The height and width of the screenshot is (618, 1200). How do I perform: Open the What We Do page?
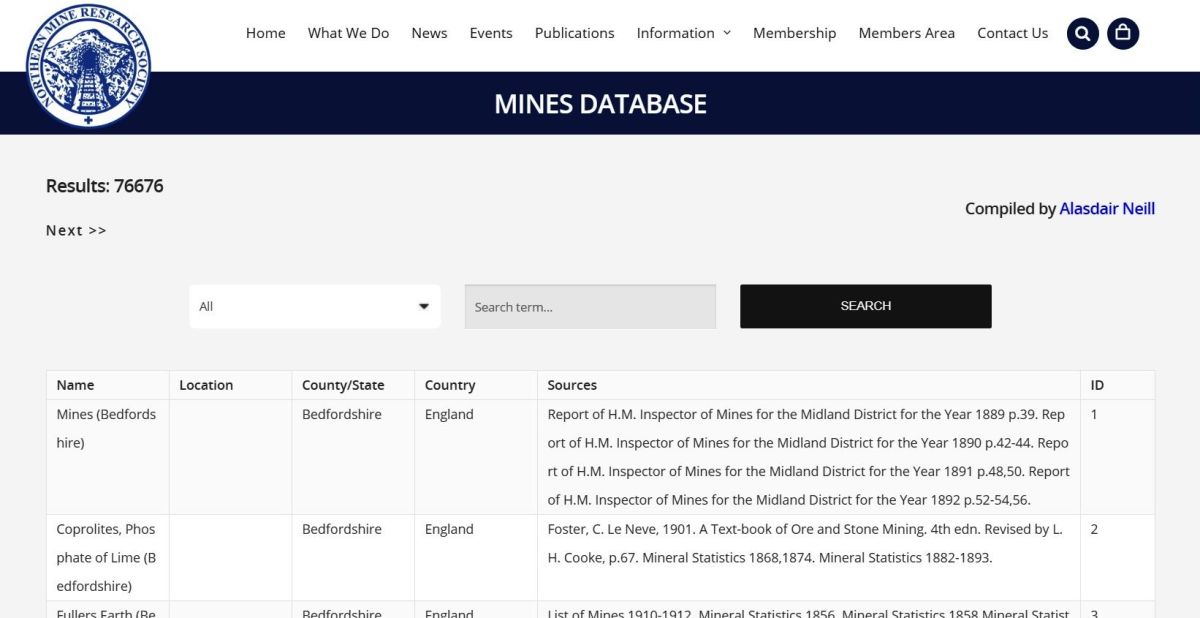348,33
